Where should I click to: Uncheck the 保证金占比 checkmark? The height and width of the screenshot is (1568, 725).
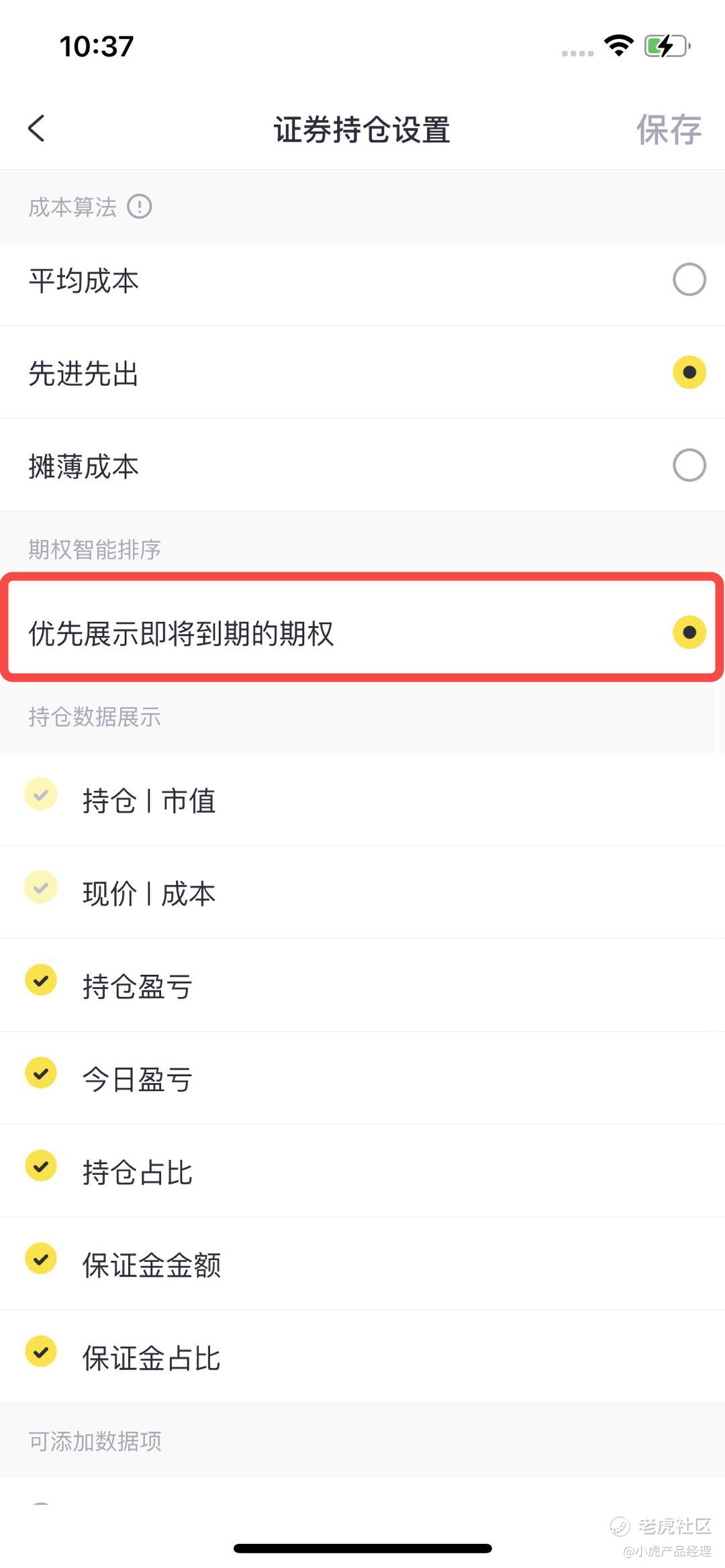pyautogui.click(x=41, y=1351)
